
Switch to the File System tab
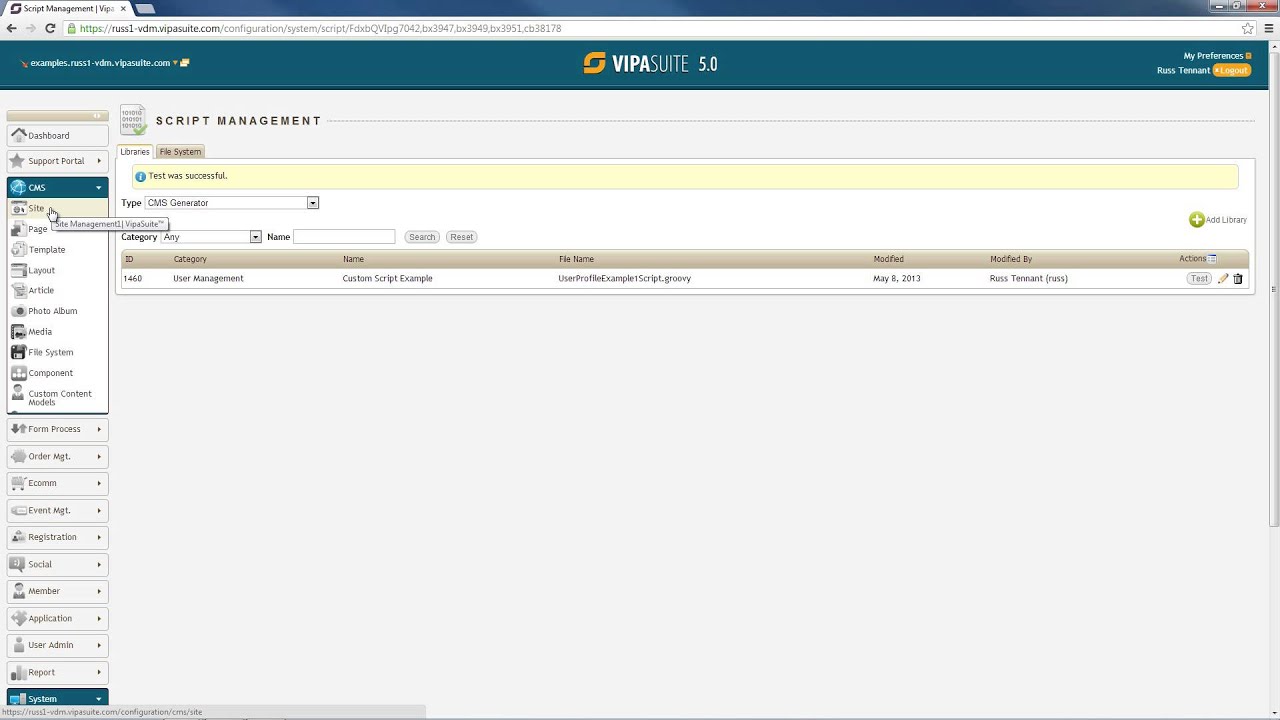pyautogui.click(x=180, y=152)
